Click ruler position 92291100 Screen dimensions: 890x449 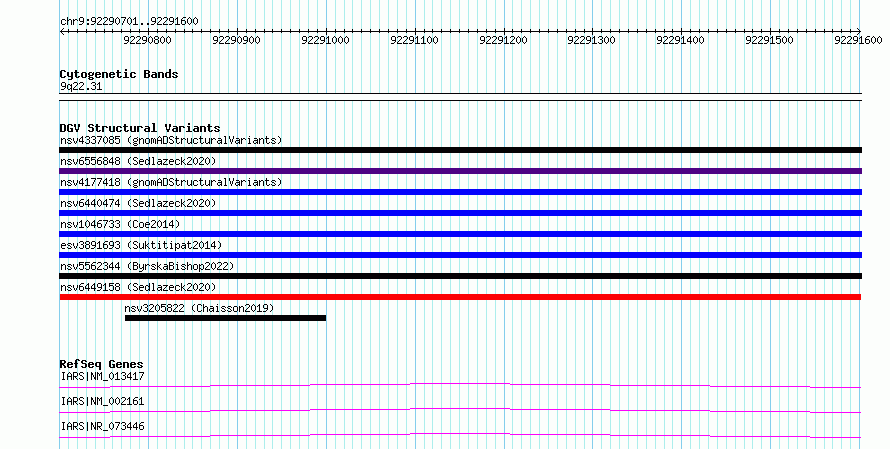[x=414, y=40]
